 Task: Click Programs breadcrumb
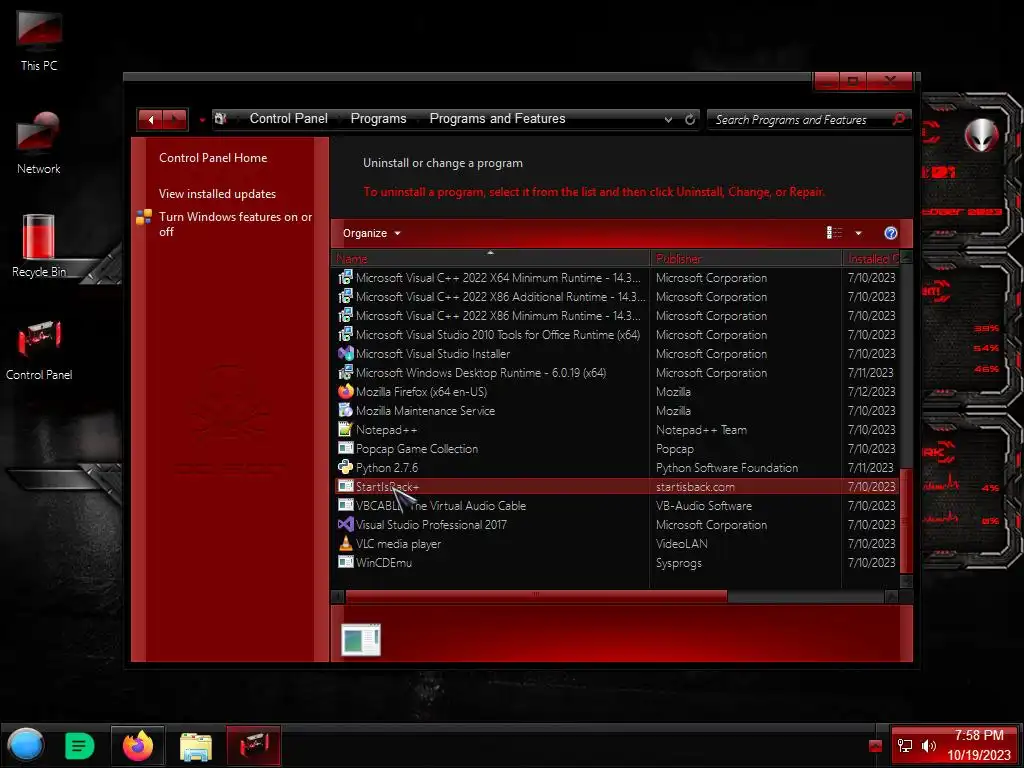click(378, 119)
